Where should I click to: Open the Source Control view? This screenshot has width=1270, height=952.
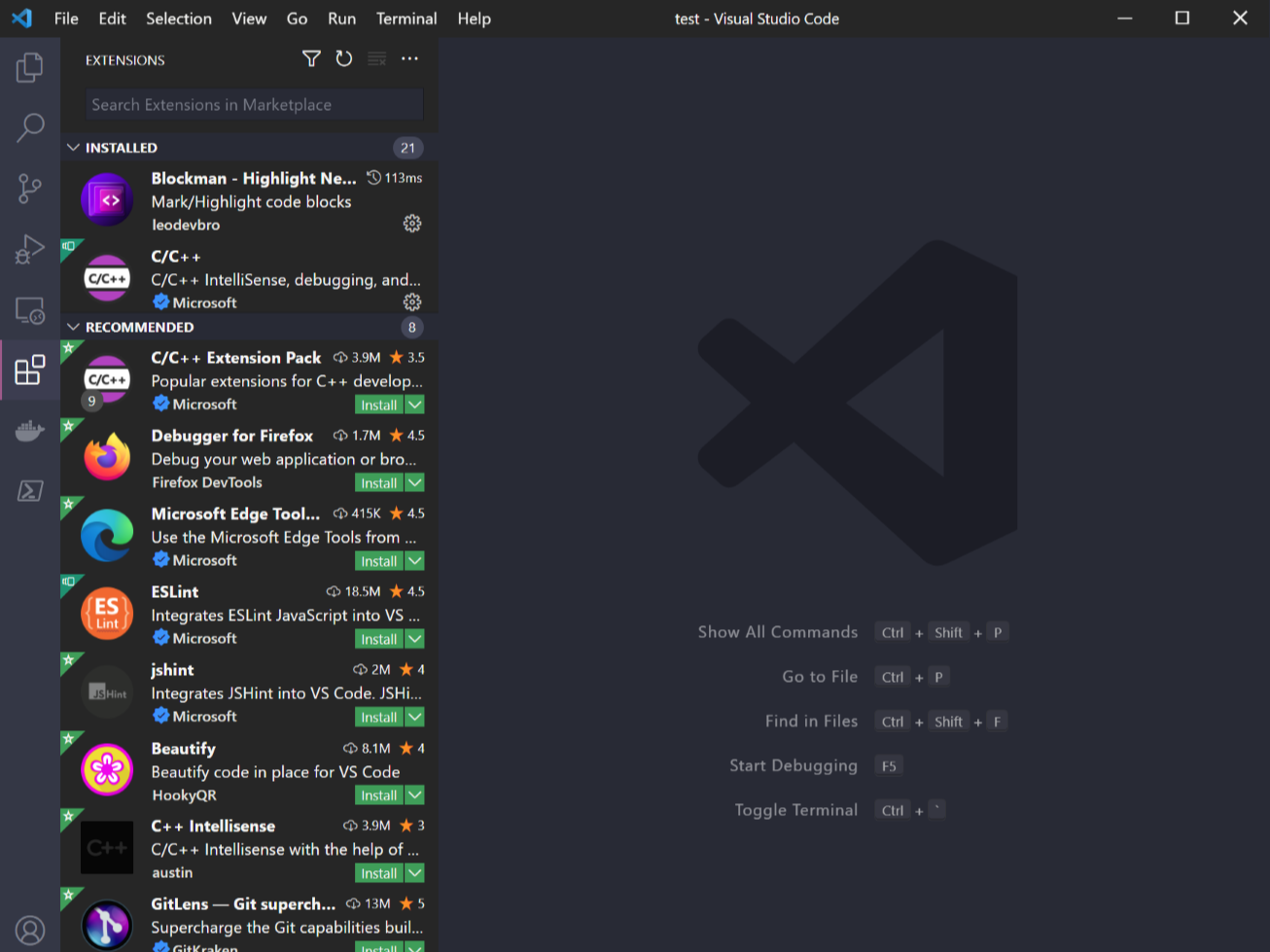[30, 189]
